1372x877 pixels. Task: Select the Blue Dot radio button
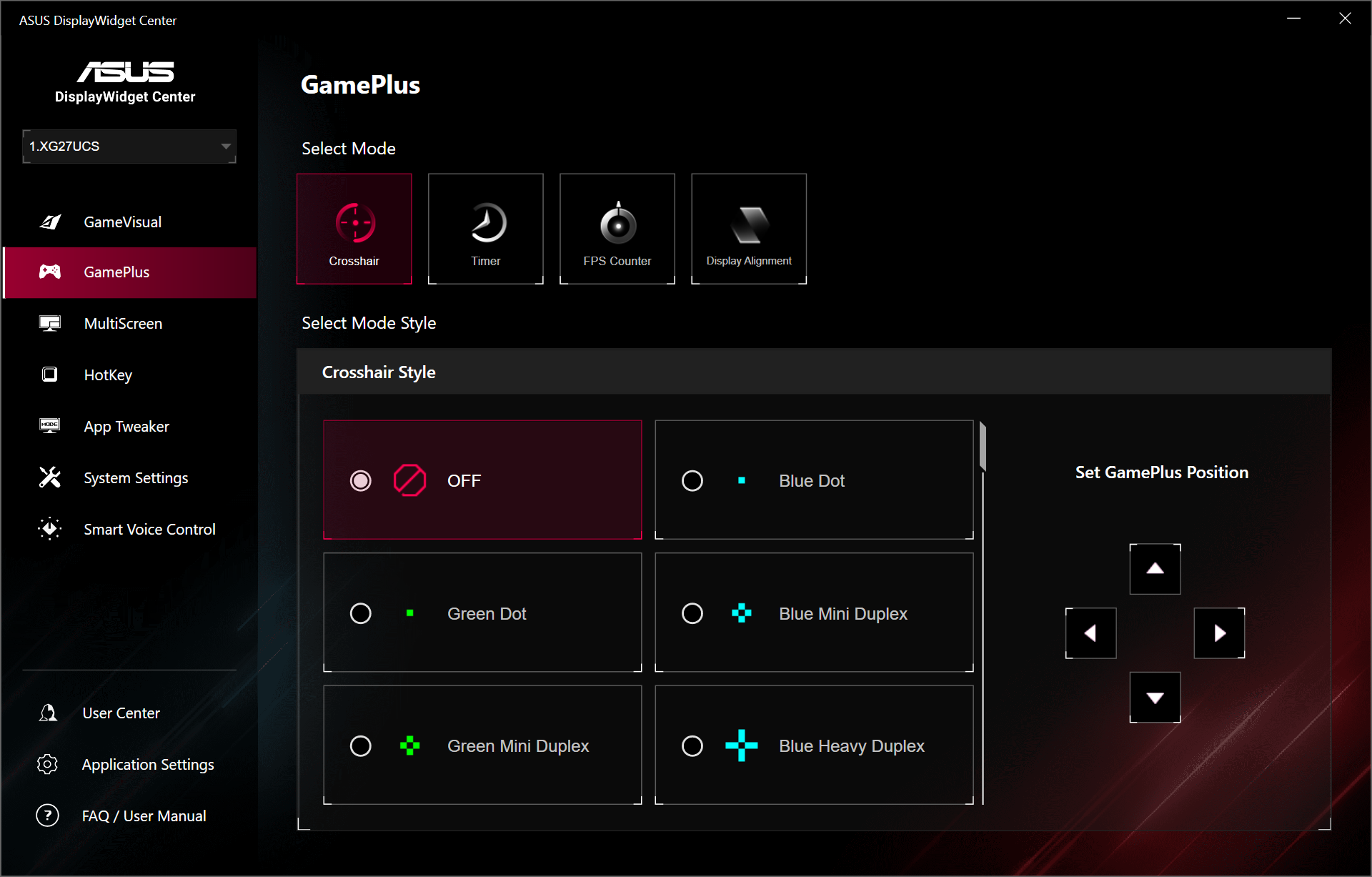click(692, 480)
